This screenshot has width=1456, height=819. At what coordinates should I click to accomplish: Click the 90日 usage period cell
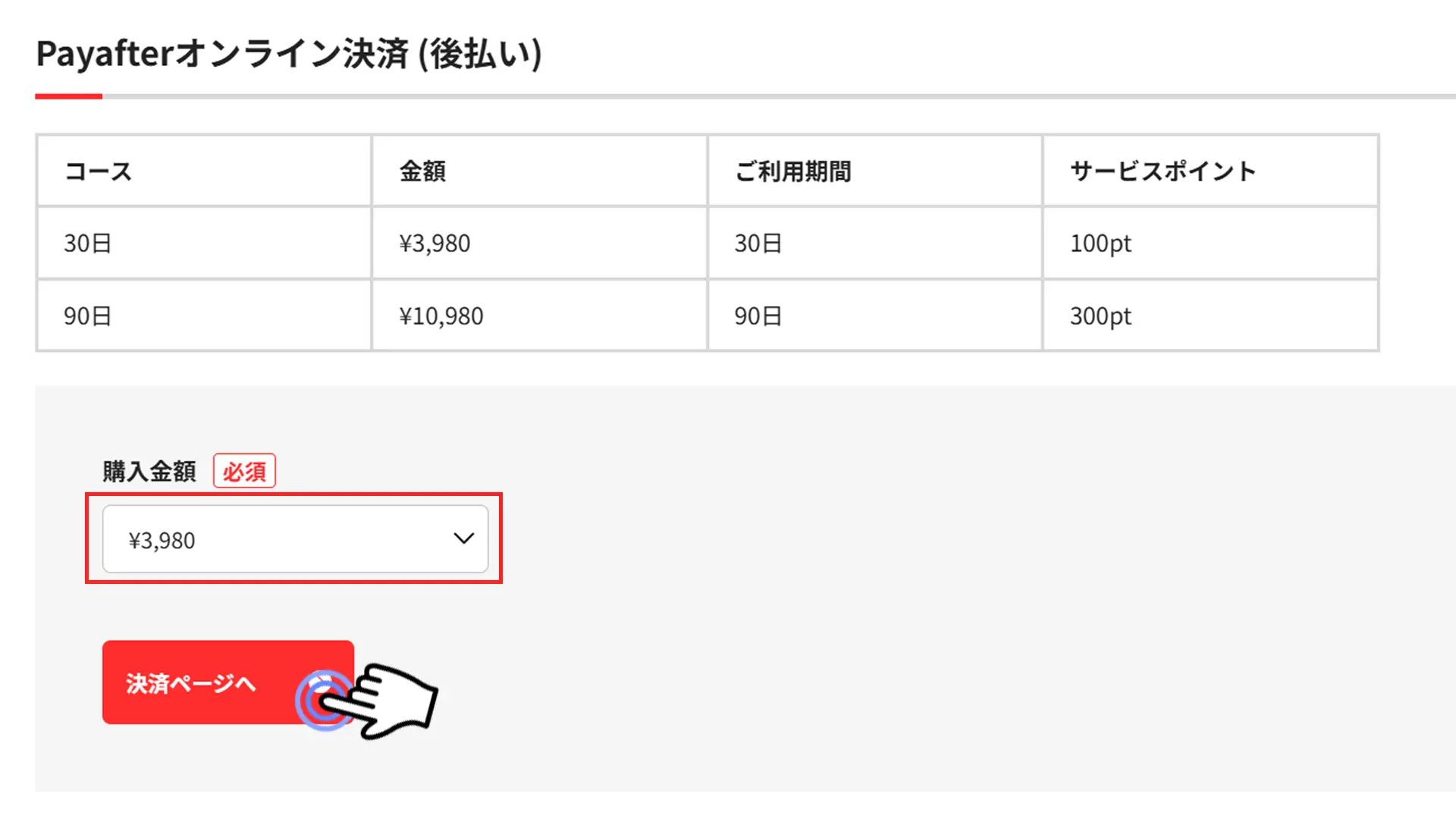tap(875, 315)
